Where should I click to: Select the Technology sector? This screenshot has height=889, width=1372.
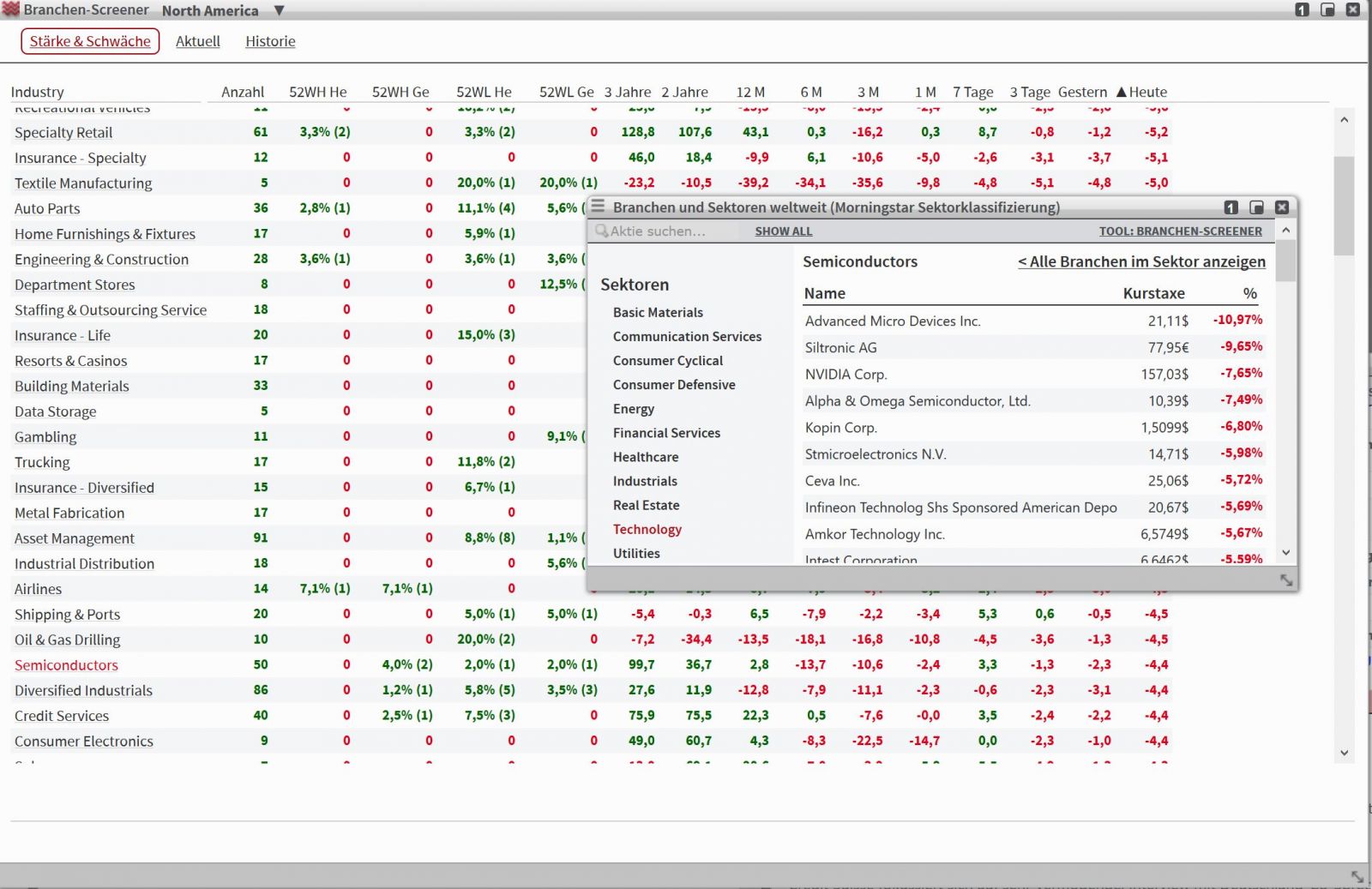pos(647,529)
